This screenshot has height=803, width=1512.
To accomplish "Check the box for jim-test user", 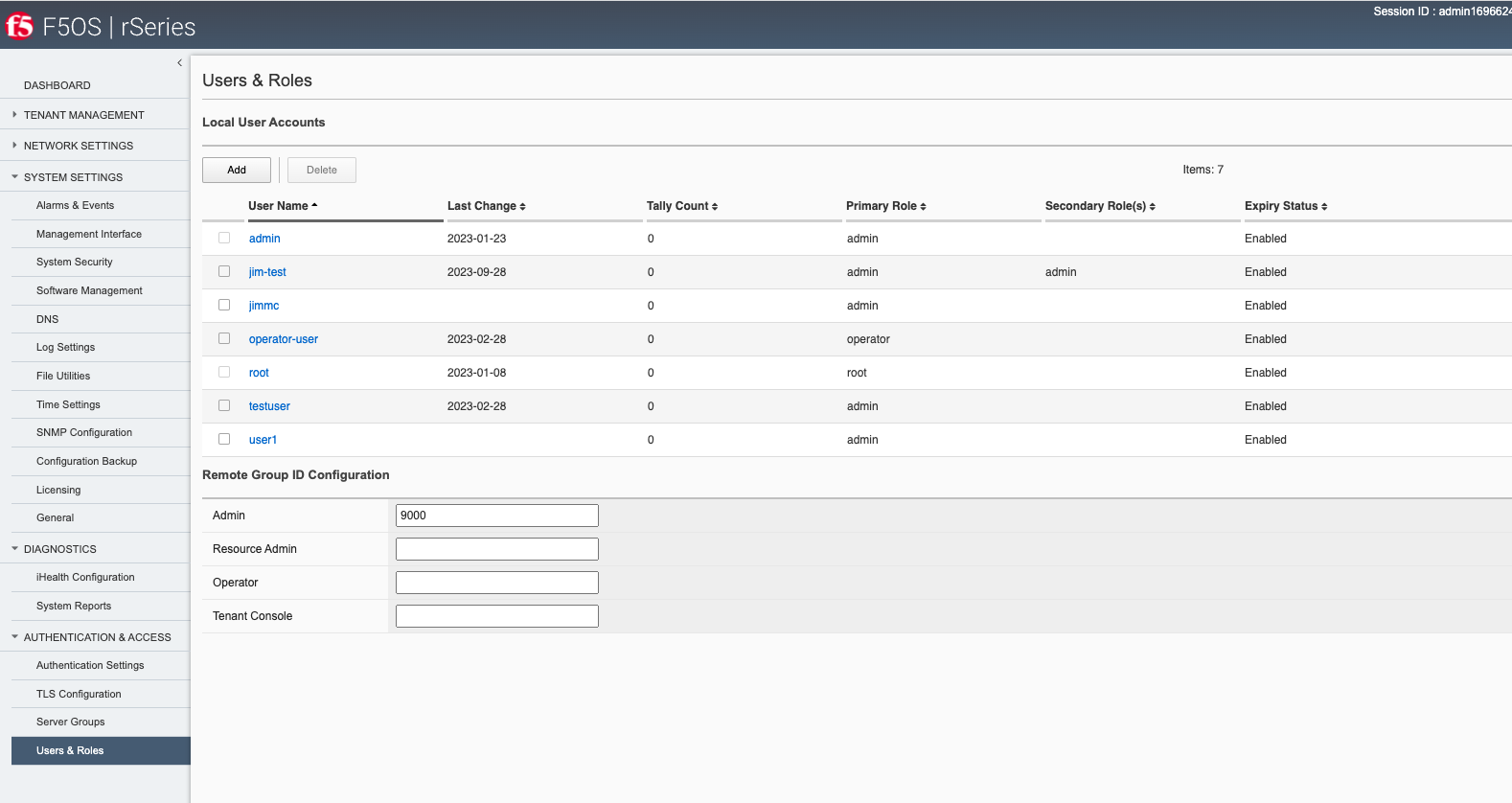I will [x=224, y=271].
